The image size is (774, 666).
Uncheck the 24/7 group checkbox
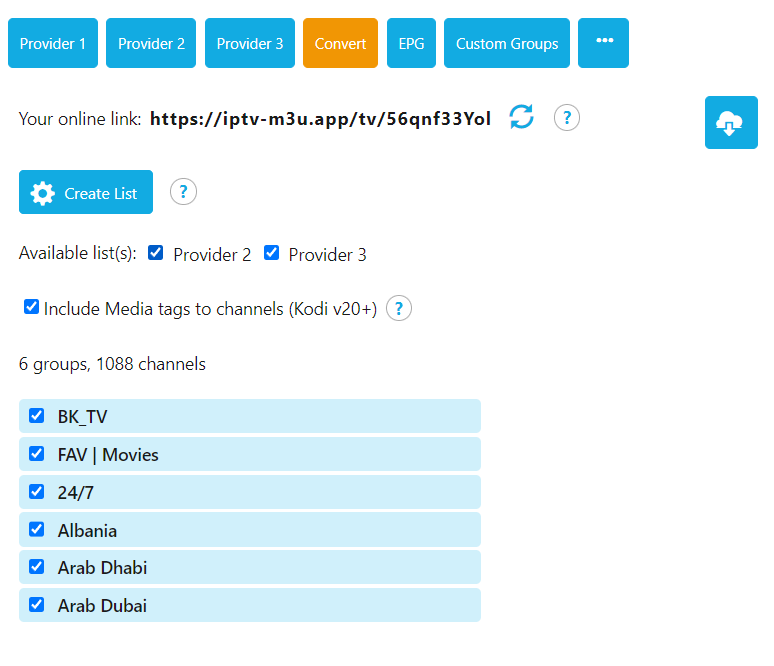pos(37,492)
